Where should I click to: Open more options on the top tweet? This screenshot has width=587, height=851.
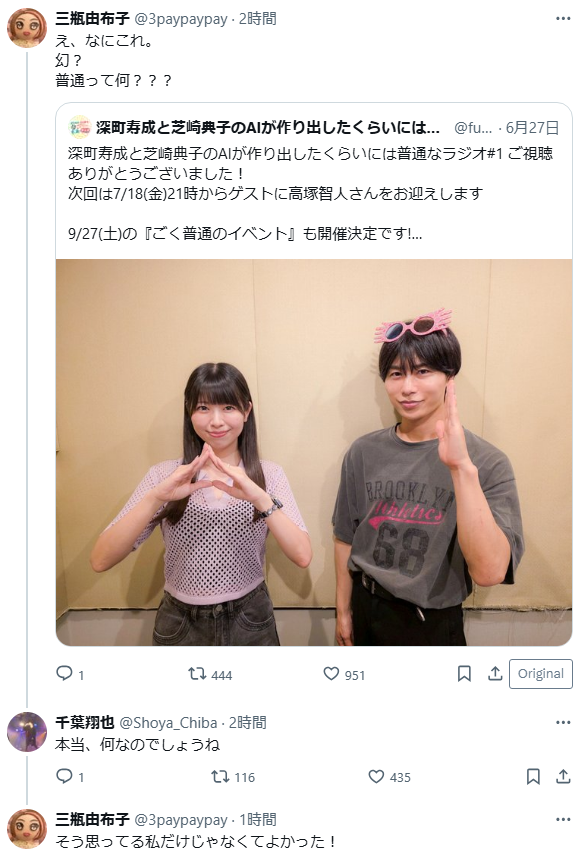pyautogui.click(x=563, y=18)
